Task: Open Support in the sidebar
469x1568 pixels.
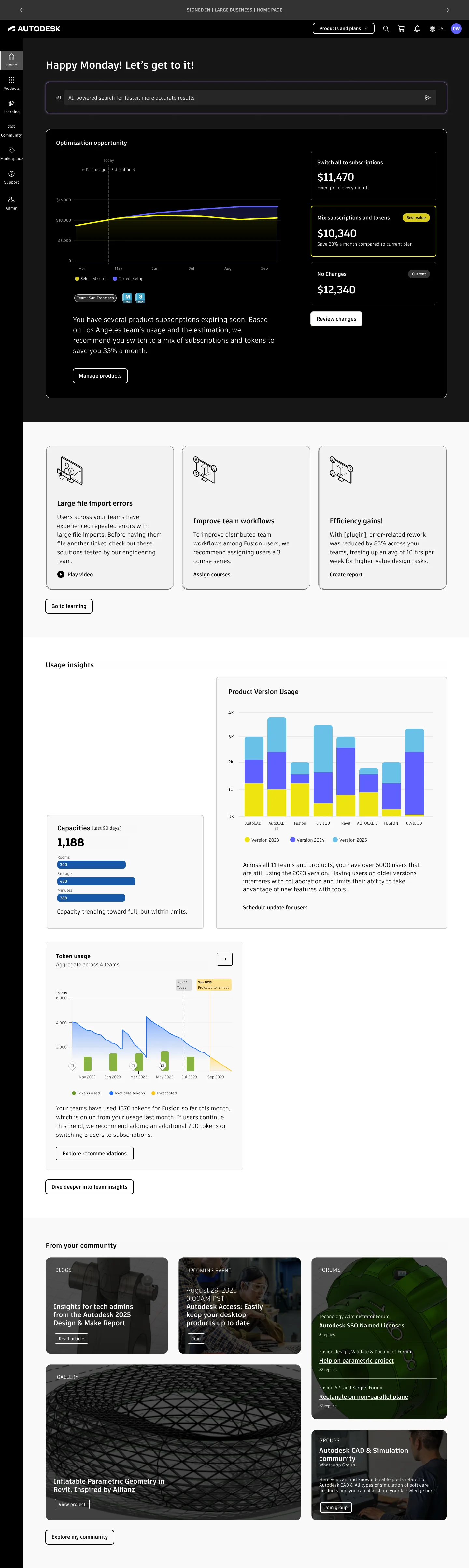Action: point(12,177)
